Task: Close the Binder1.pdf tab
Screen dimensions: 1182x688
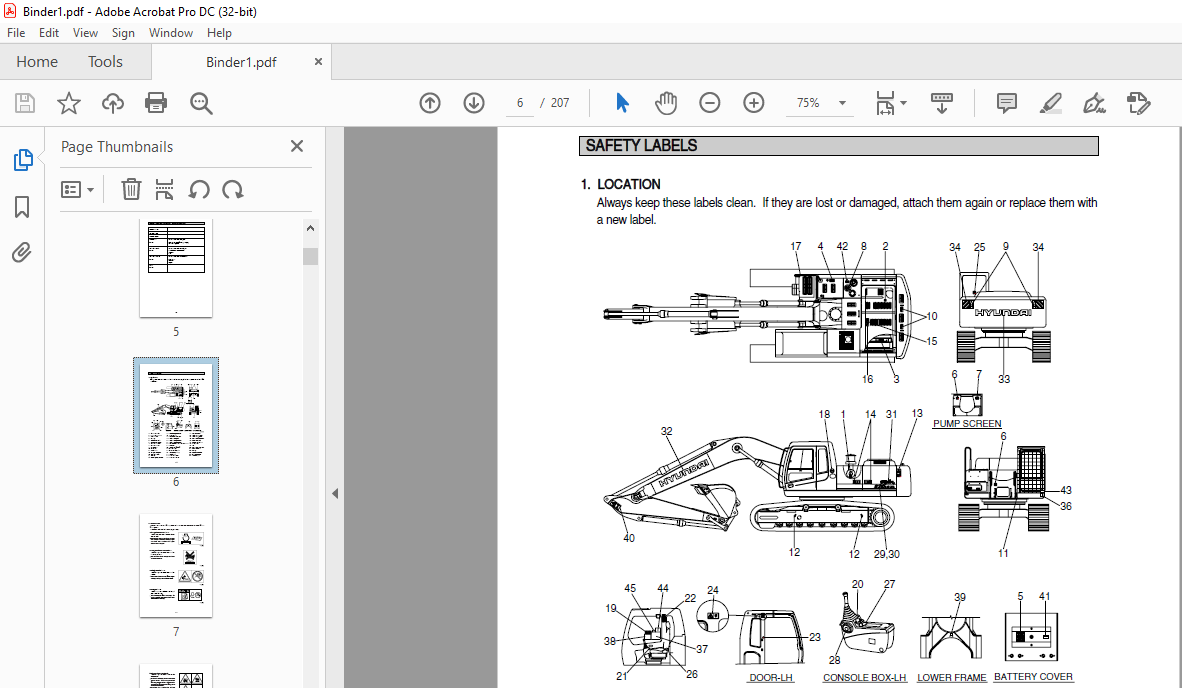Action: coord(318,62)
